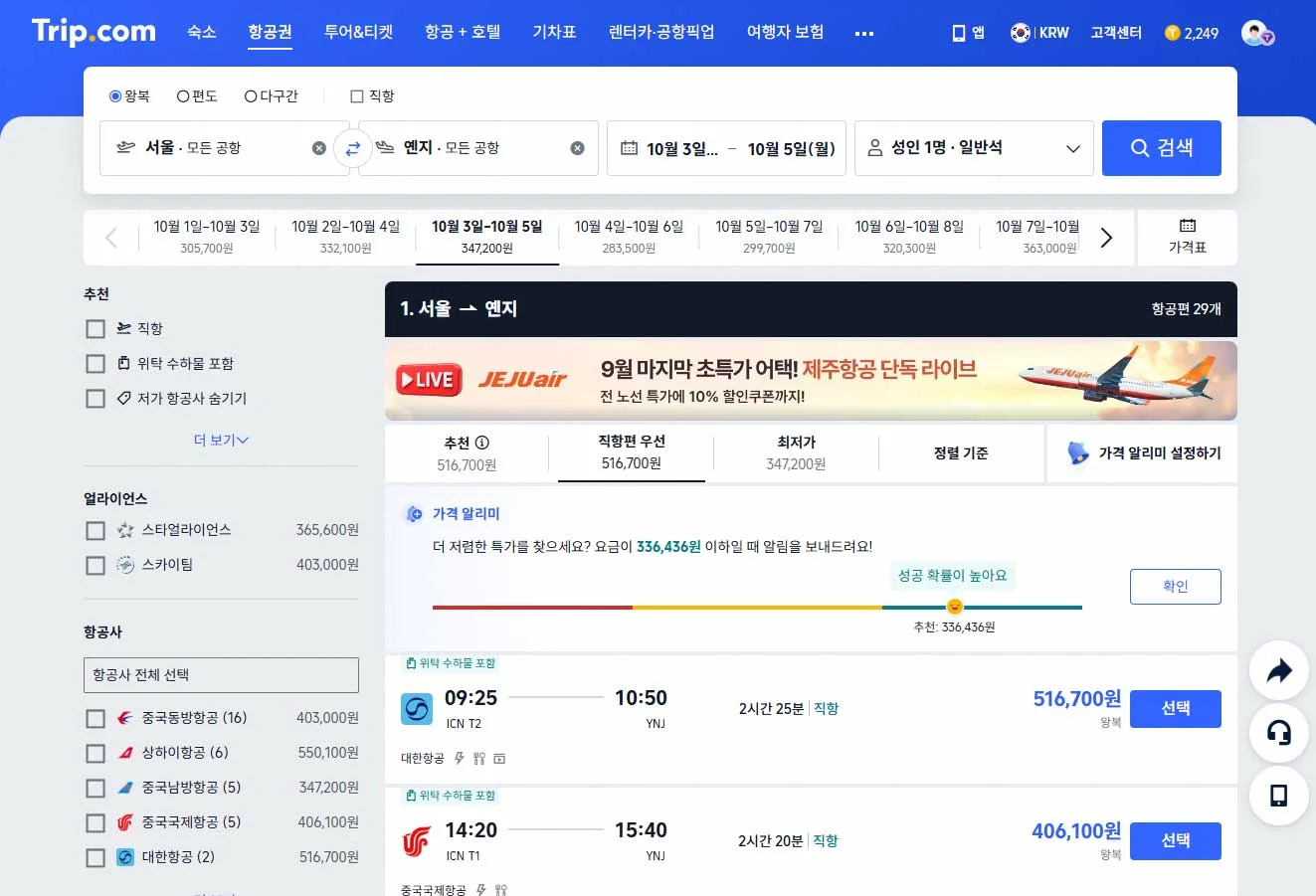Open the mobile app floating button
The height and width of the screenshot is (896, 1316).
1279,796
